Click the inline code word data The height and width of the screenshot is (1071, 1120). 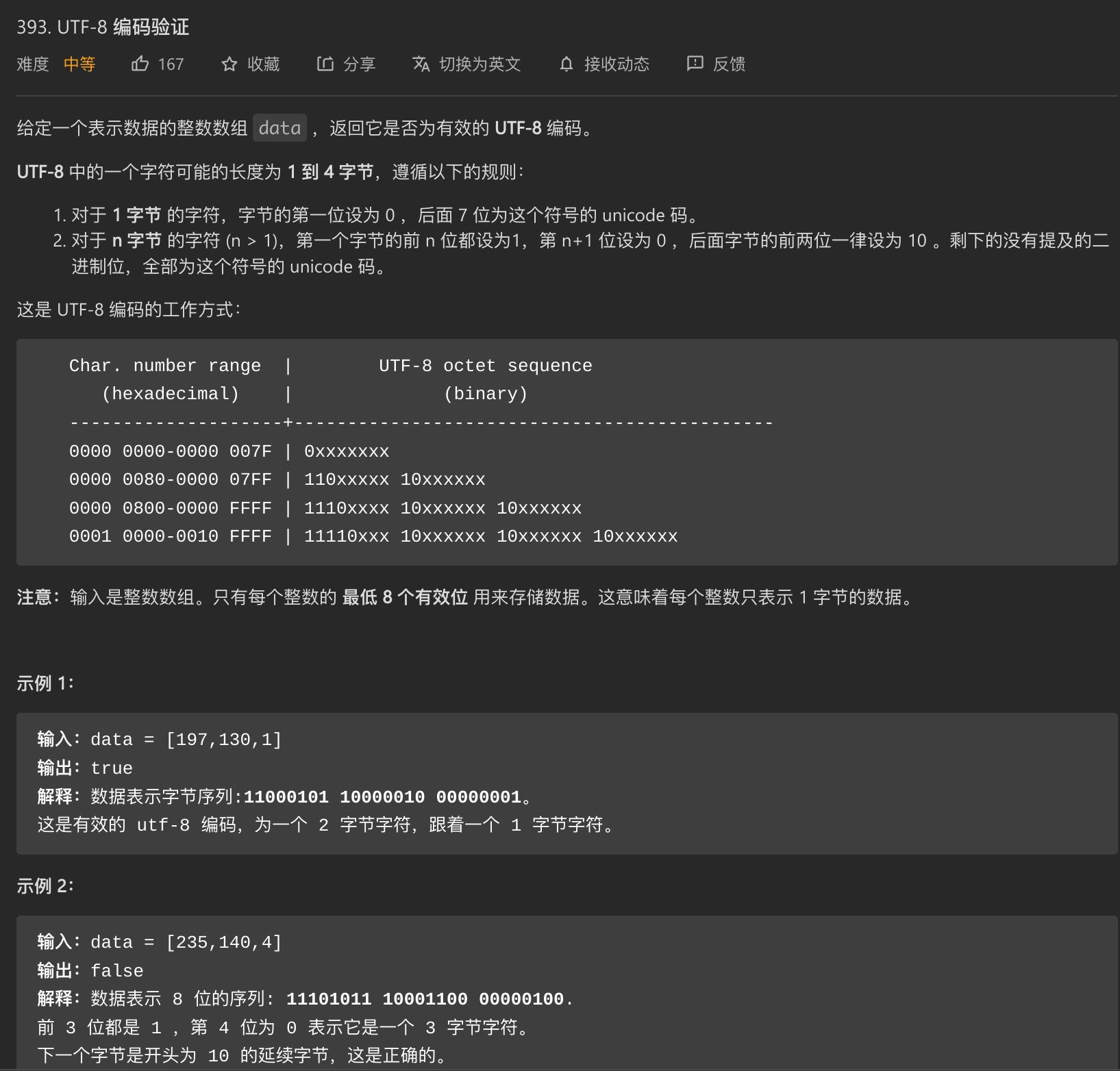pos(279,128)
